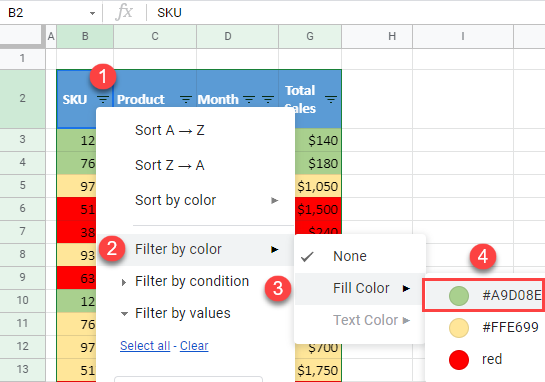Viewport: 545px width, 382px height.
Task: Open the Fill Color submenu
Action: (360, 288)
